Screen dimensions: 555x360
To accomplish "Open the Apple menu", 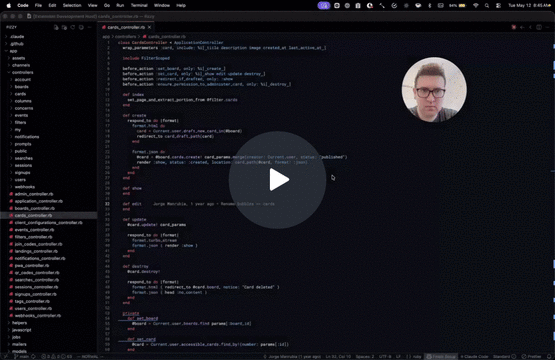I will (9, 5).
